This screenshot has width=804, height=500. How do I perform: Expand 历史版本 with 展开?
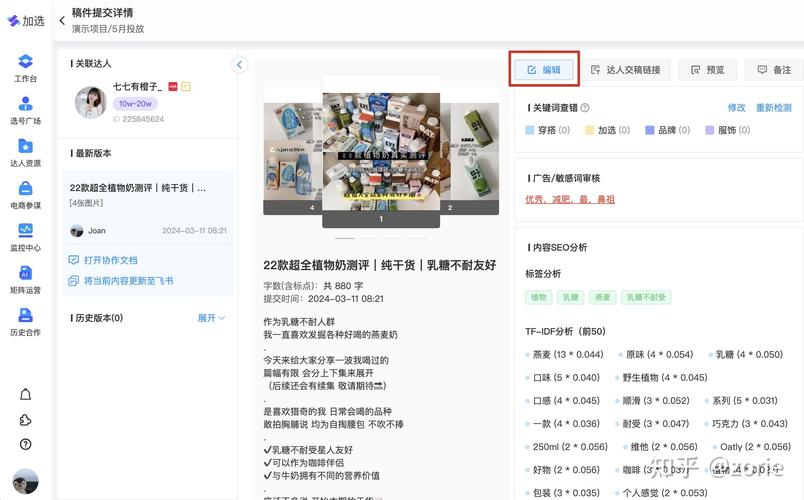tap(211, 318)
